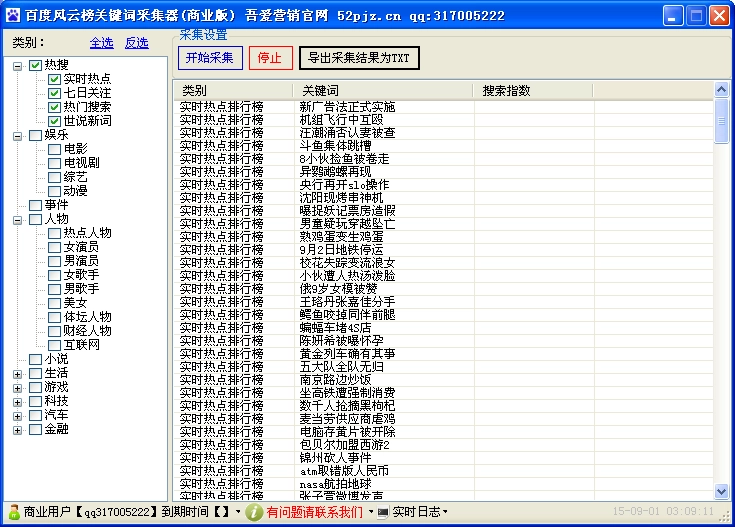Click 有问题请联系我们 contact link
The width and height of the screenshot is (735, 527).
coord(315,512)
